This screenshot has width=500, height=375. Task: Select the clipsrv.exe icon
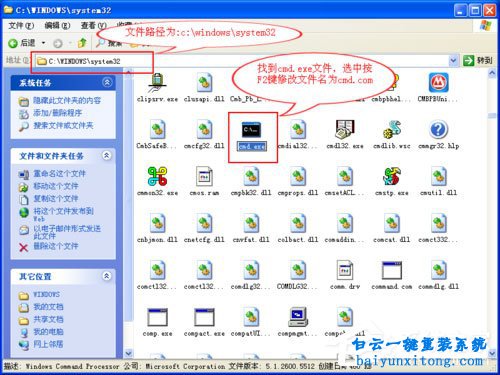157,83
